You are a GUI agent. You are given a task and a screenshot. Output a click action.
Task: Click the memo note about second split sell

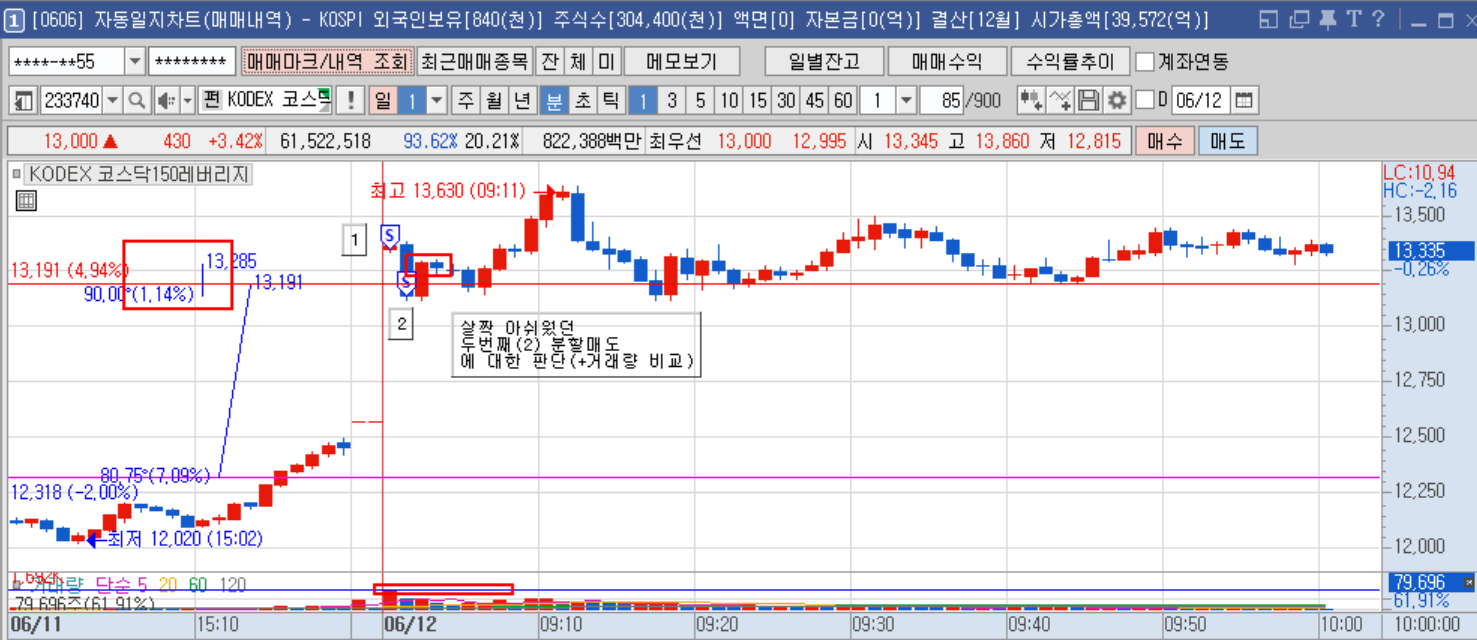(575, 345)
